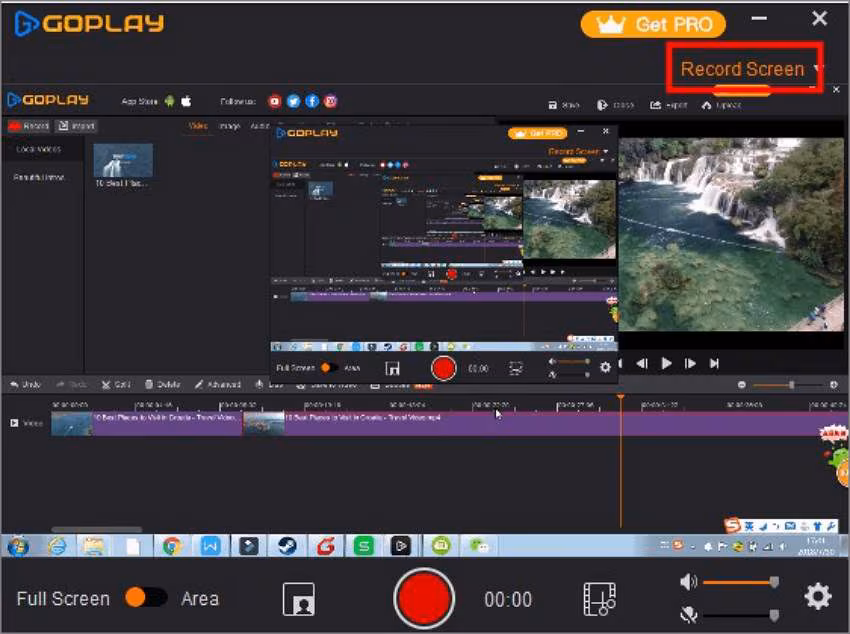Click the Video track icon
The image size is (850, 634).
pos(15,423)
